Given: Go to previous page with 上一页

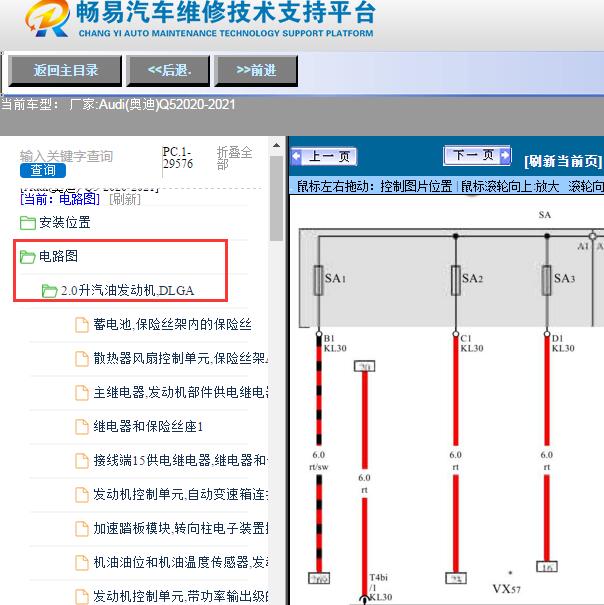Looking at the screenshot, I should pyautogui.click(x=324, y=157).
